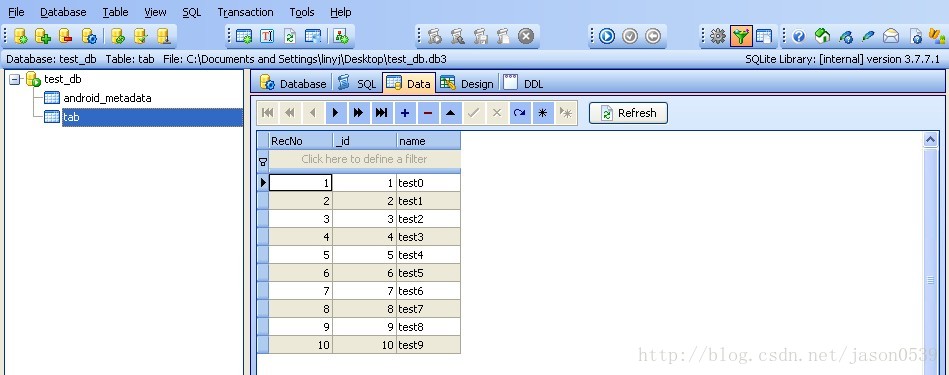Click the database icon with red minus
The image size is (949, 375).
pos(65,36)
